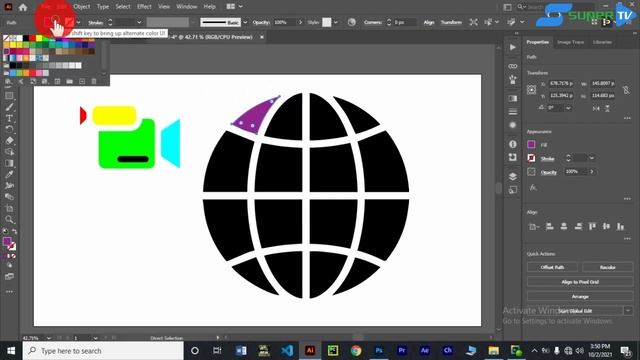This screenshot has height=360, width=640.
Task: Open Google Chrome from the taskbar
Action: 356,351
